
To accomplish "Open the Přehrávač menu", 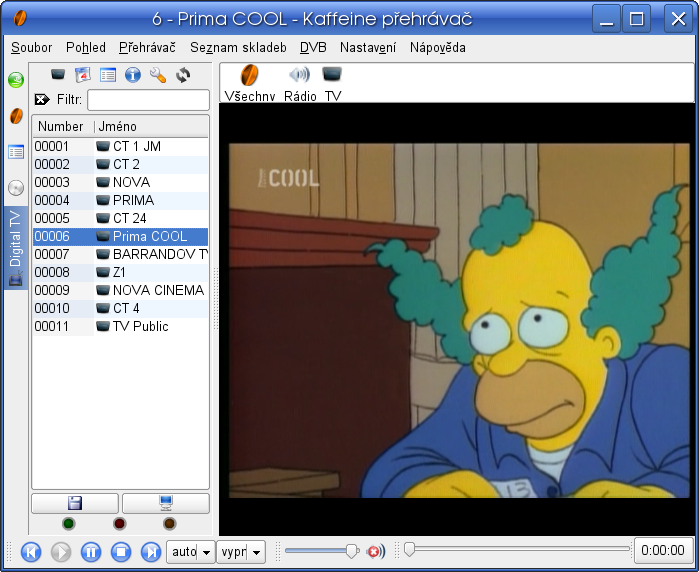I will [147, 47].
